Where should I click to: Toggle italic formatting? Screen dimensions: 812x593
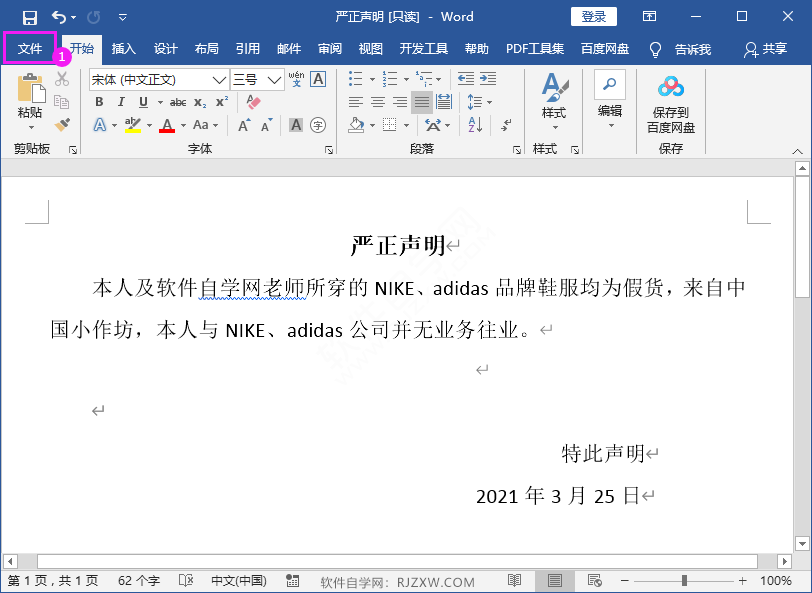tap(121, 102)
